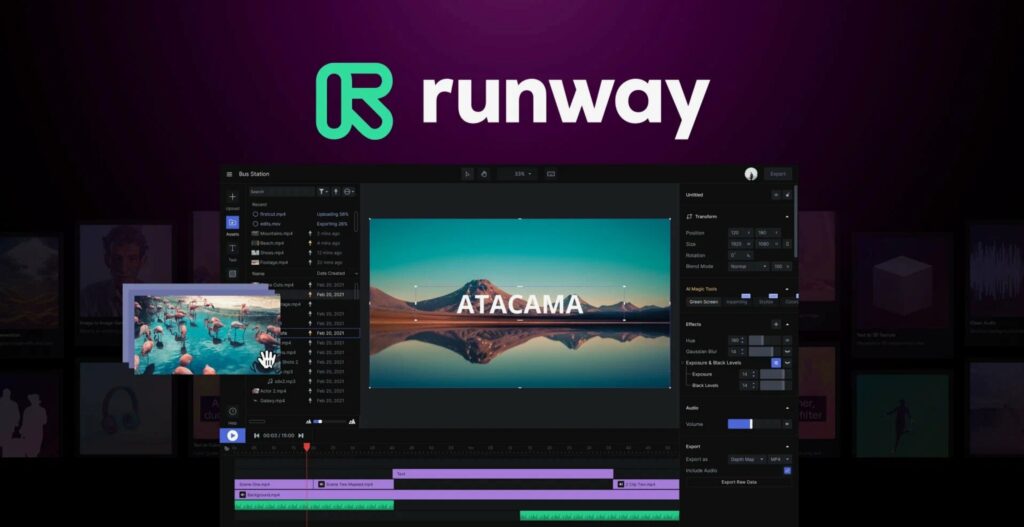Select the Text tool in sidebar
The height and width of the screenshot is (527, 1024).
(x=232, y=248)
